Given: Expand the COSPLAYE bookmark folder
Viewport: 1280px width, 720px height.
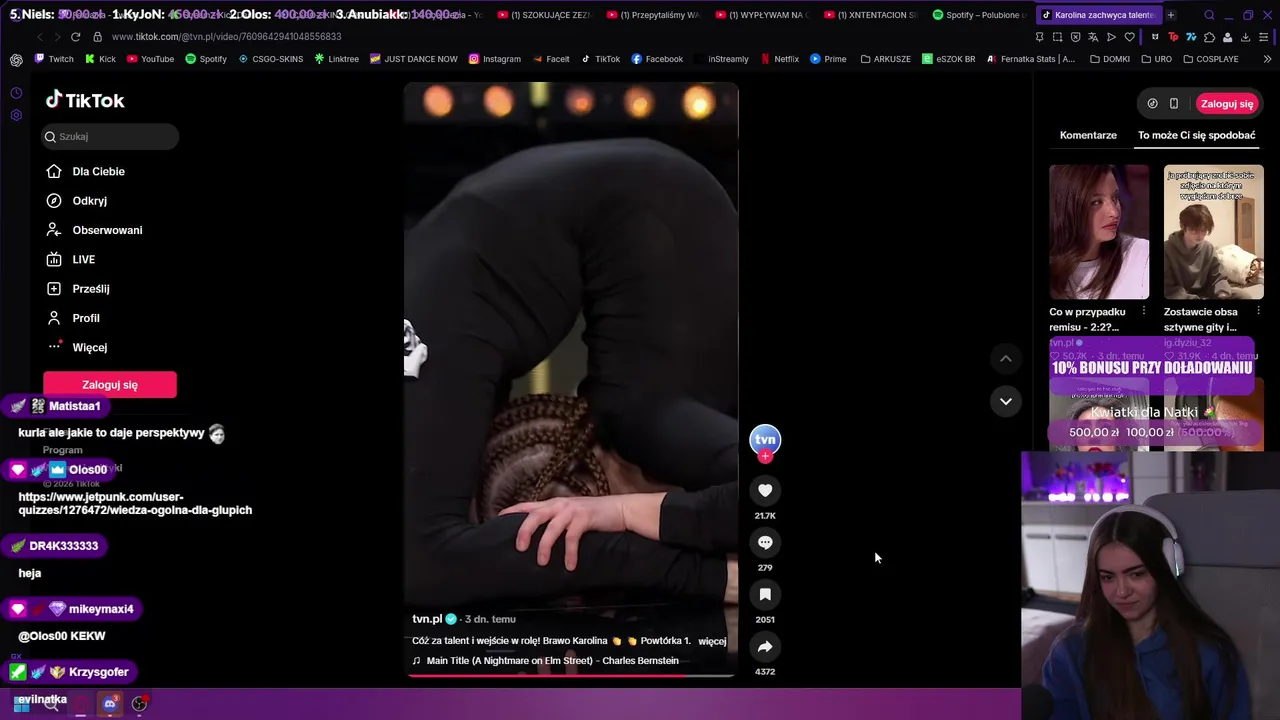Looking at the screenshot, I should coord(1210,59).
